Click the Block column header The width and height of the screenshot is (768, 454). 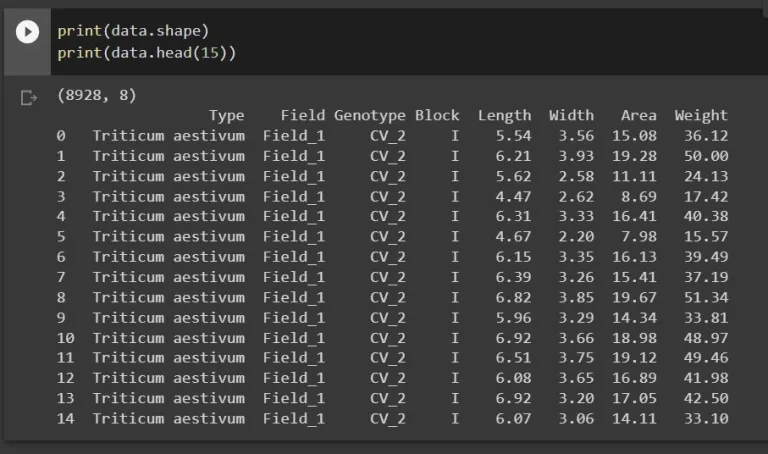[x=437, y=116]
